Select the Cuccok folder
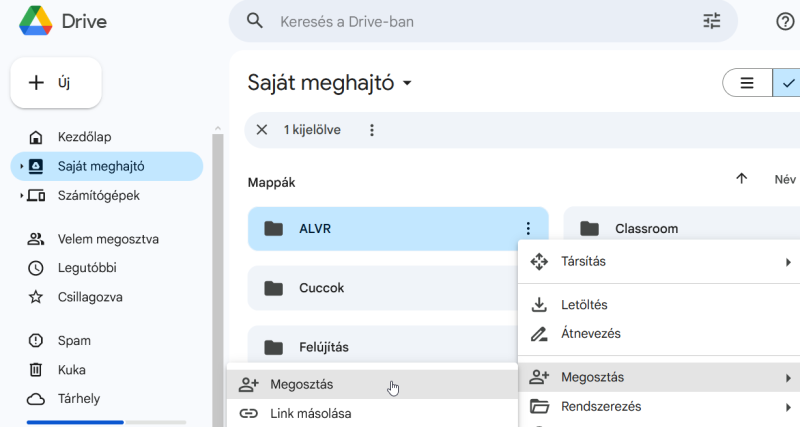This screenshot has height=427, width=800. [383, 288]
